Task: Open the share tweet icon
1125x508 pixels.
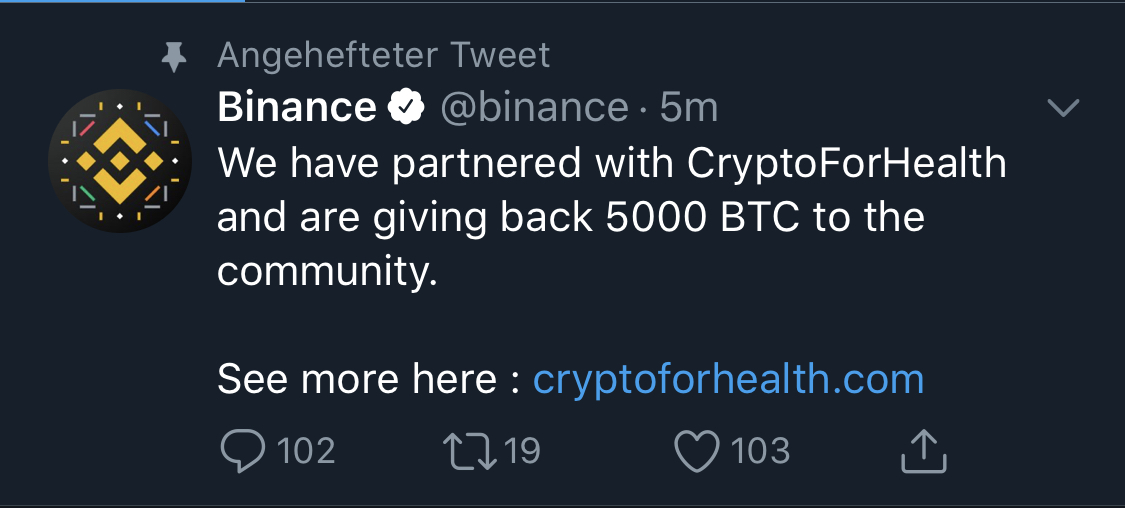Action: pos(923,451)
